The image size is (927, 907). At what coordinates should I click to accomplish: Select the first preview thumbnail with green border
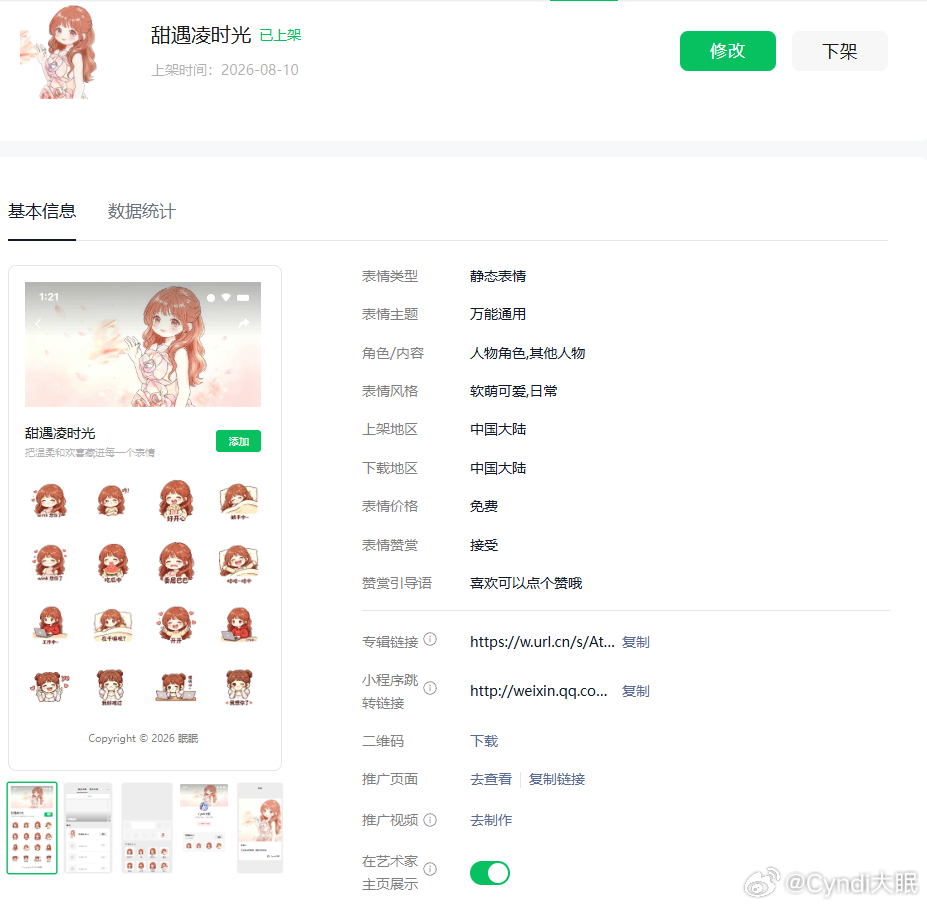pyautogui.click(x=32, y=828)
